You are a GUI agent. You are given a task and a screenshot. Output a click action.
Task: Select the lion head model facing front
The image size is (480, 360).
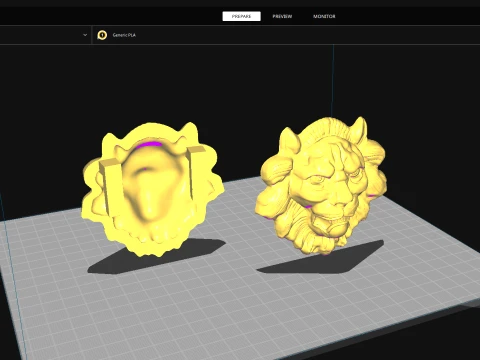coord(322,185)
